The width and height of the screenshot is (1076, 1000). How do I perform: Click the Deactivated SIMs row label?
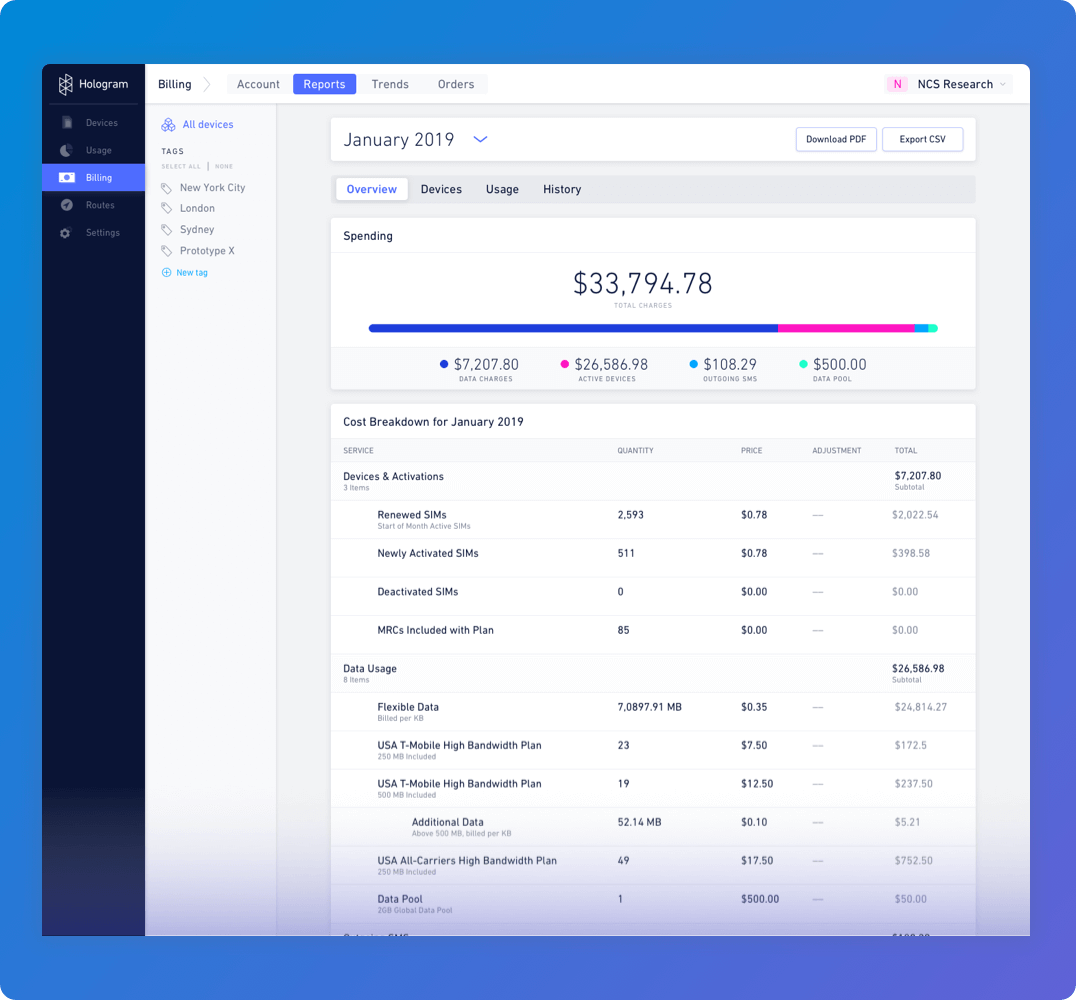coord(417,592)
